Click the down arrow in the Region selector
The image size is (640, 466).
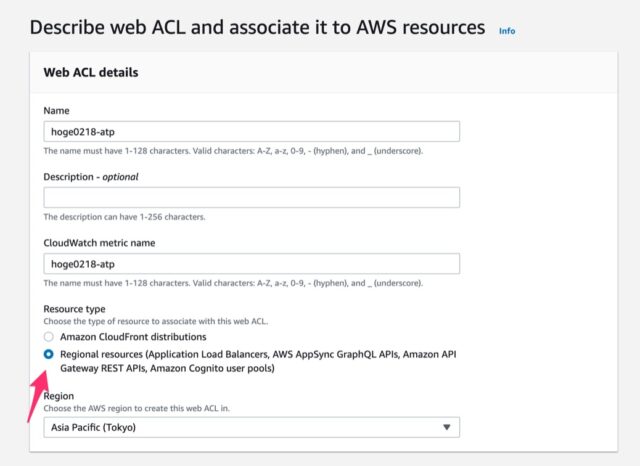tap(447, 427)
